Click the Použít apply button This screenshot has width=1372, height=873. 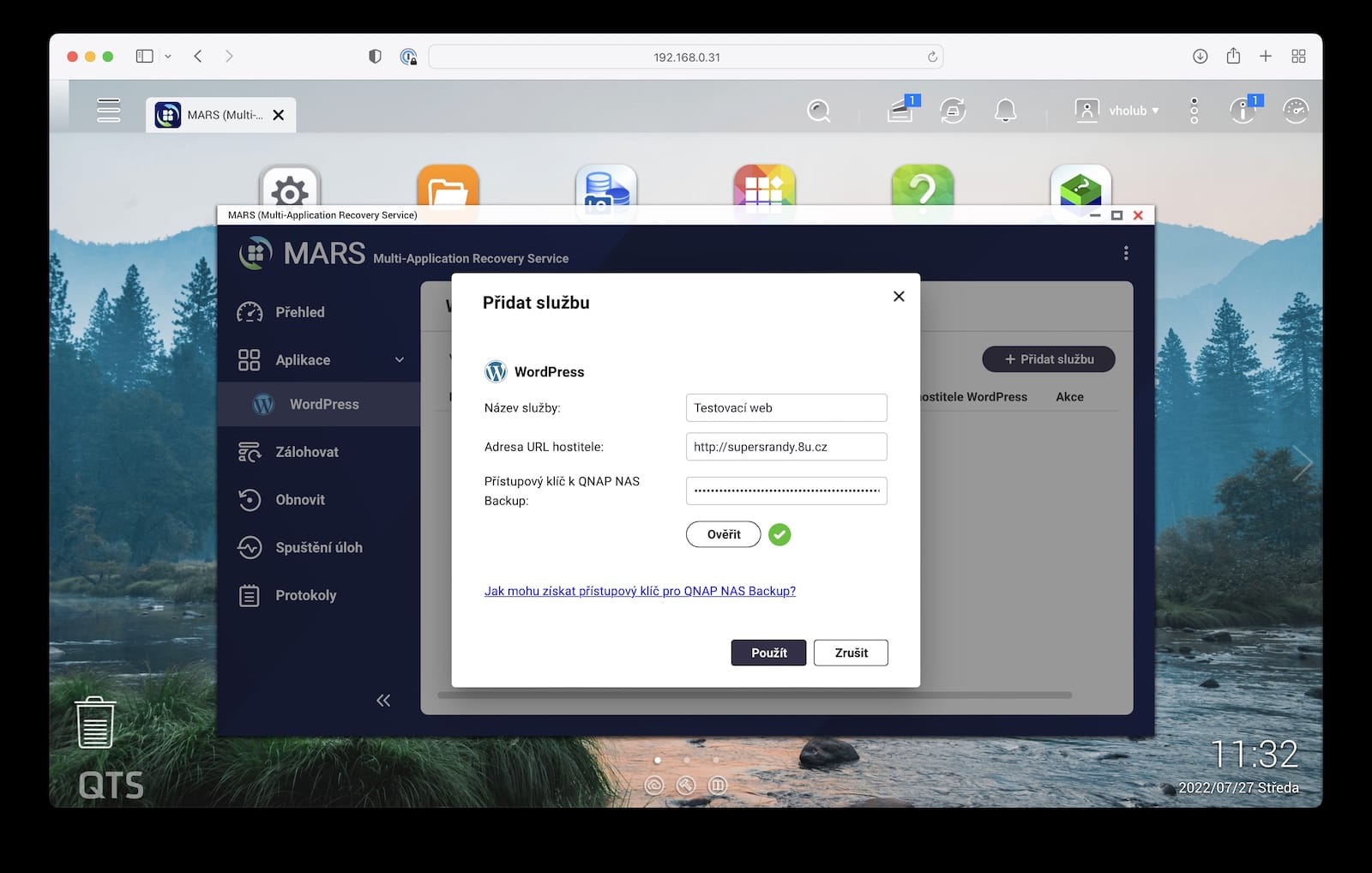coord(768,653)
